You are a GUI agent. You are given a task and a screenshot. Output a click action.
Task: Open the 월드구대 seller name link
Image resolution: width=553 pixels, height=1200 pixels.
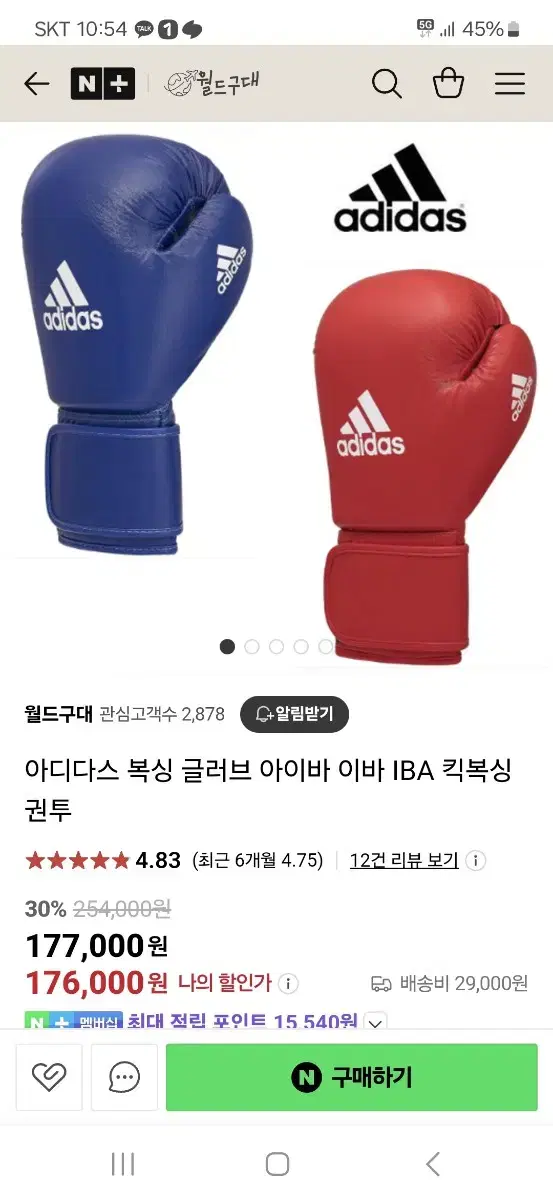(x=58, y=714)
